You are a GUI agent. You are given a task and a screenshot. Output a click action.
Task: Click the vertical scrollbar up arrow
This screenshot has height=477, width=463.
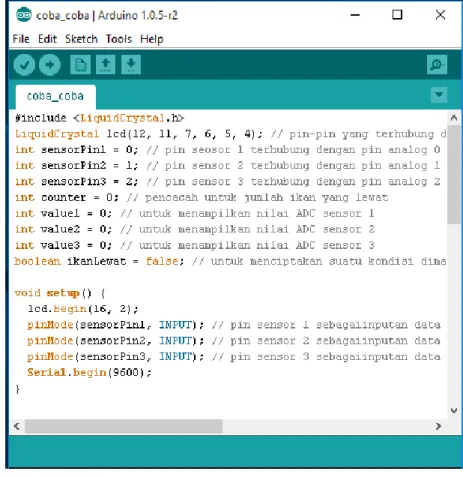(454, 118)
